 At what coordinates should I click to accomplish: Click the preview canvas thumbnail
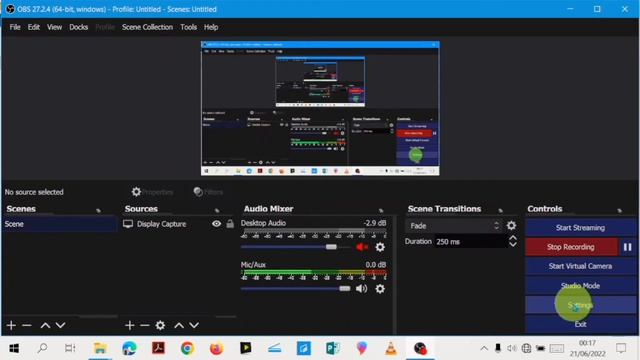click(320, 108)
